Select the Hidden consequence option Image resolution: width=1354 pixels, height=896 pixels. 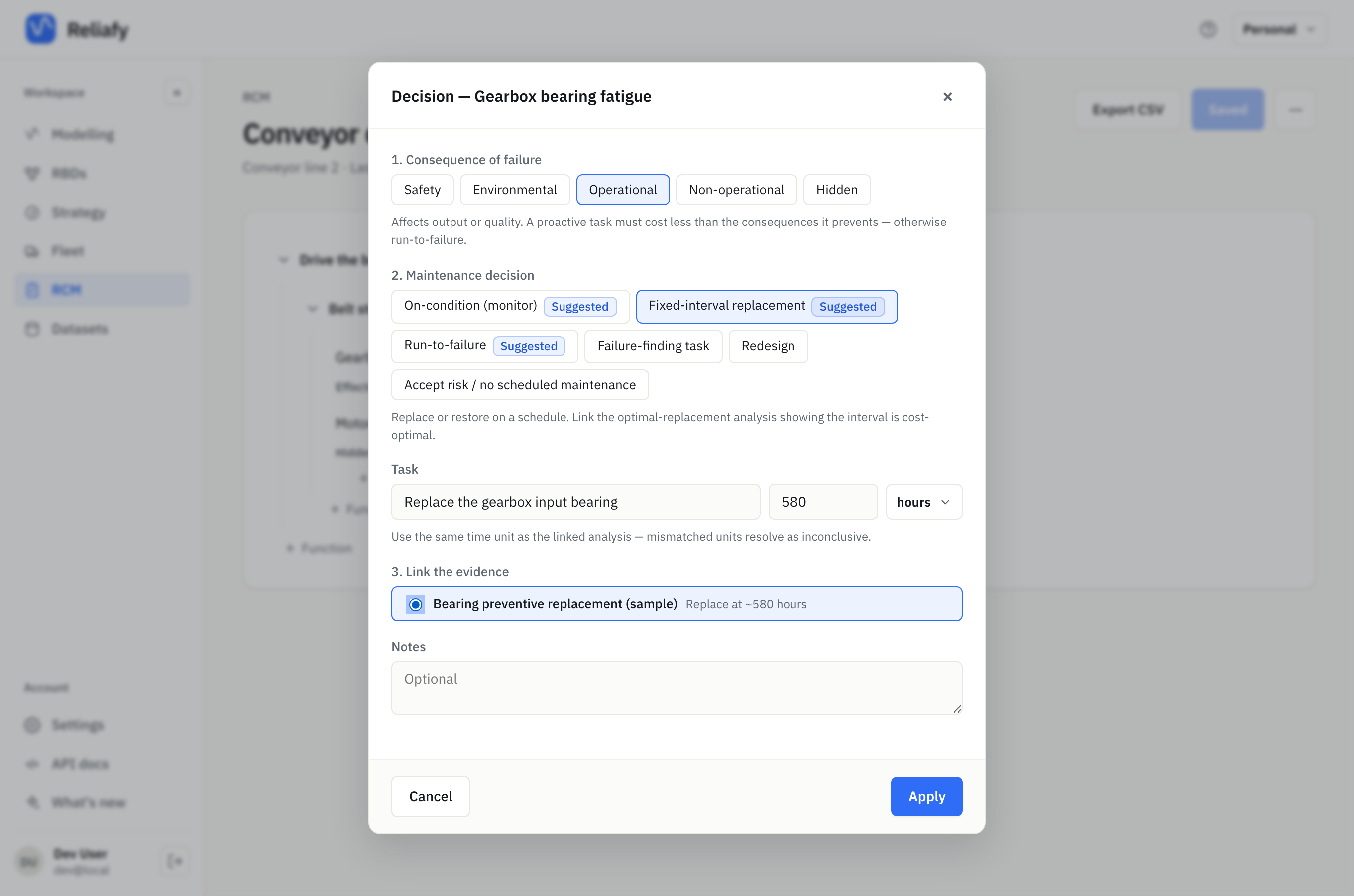click(x=836, y=190)
